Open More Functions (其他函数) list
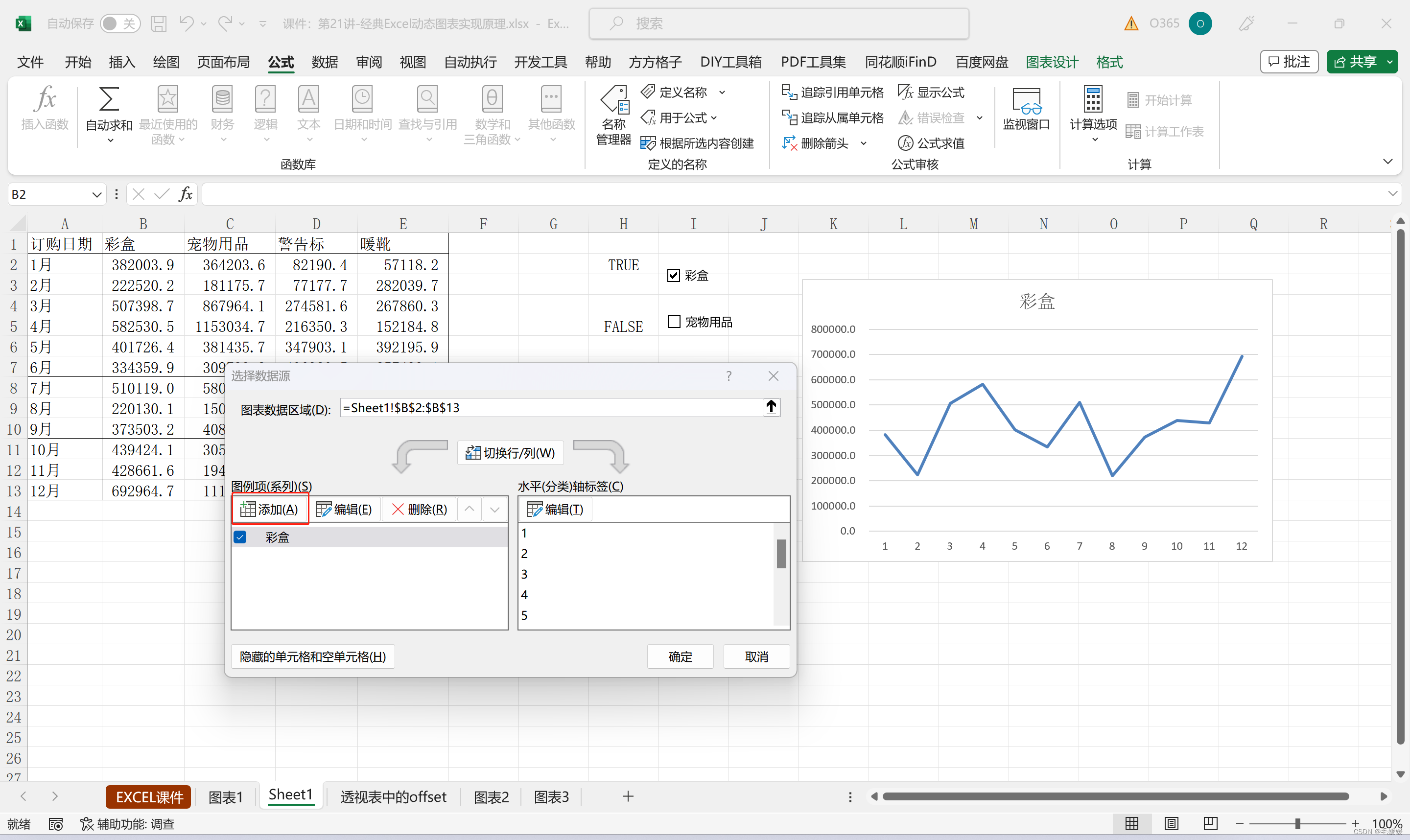Viewport: 1410px width, 840px height. (551, 114)
